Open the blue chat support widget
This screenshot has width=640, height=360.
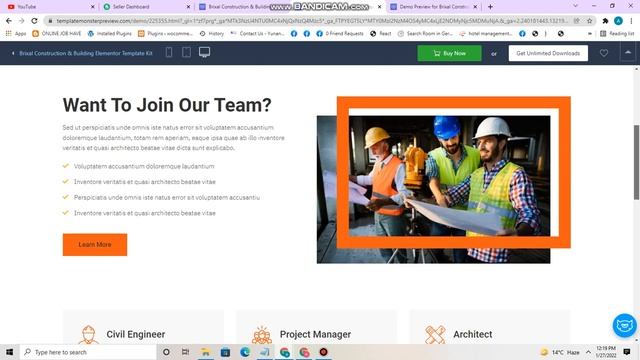point(624,325)
